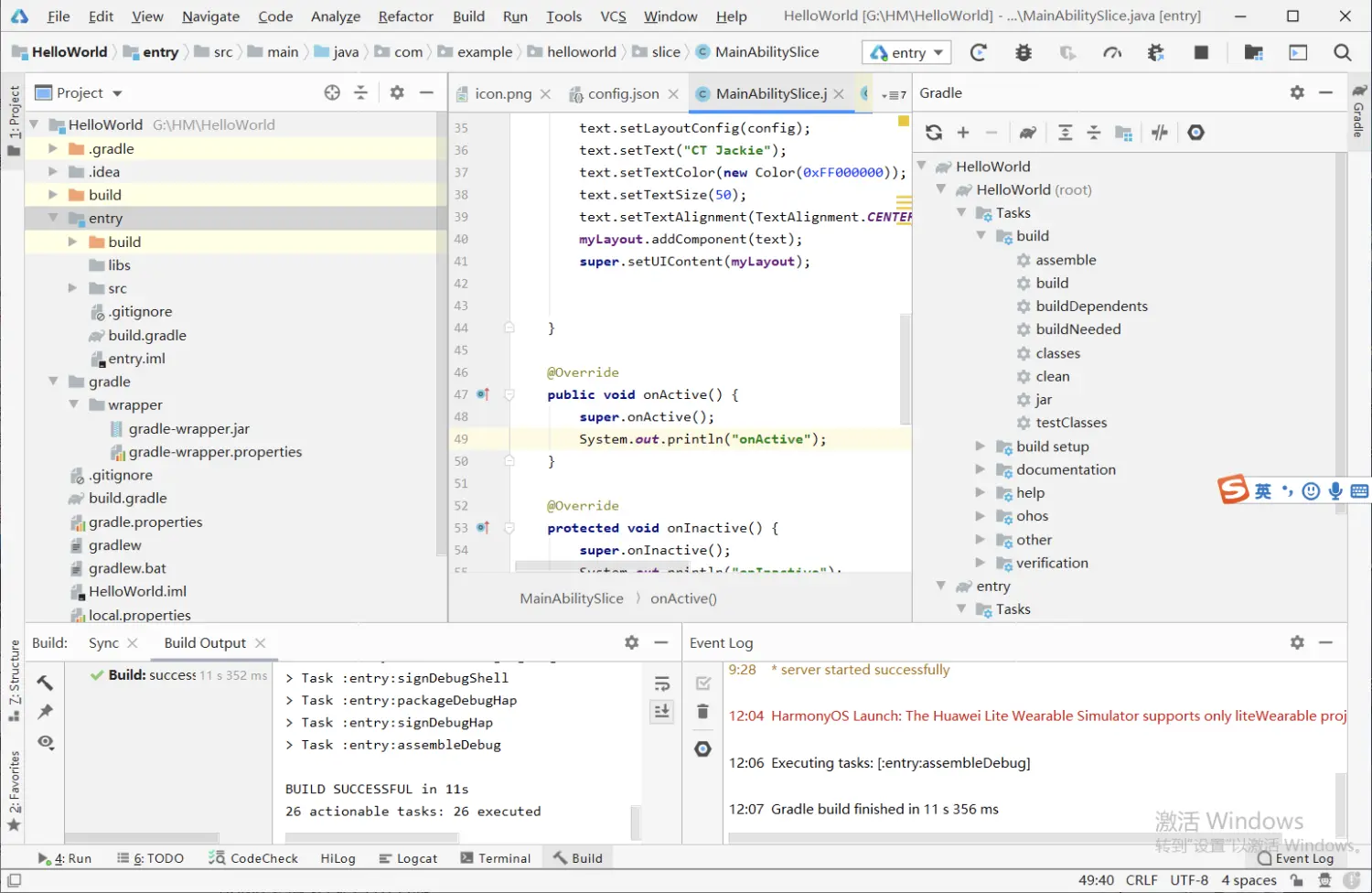Open Gradle panel settings gear
Screen dimensions: 1372x893
(1297, 92)
